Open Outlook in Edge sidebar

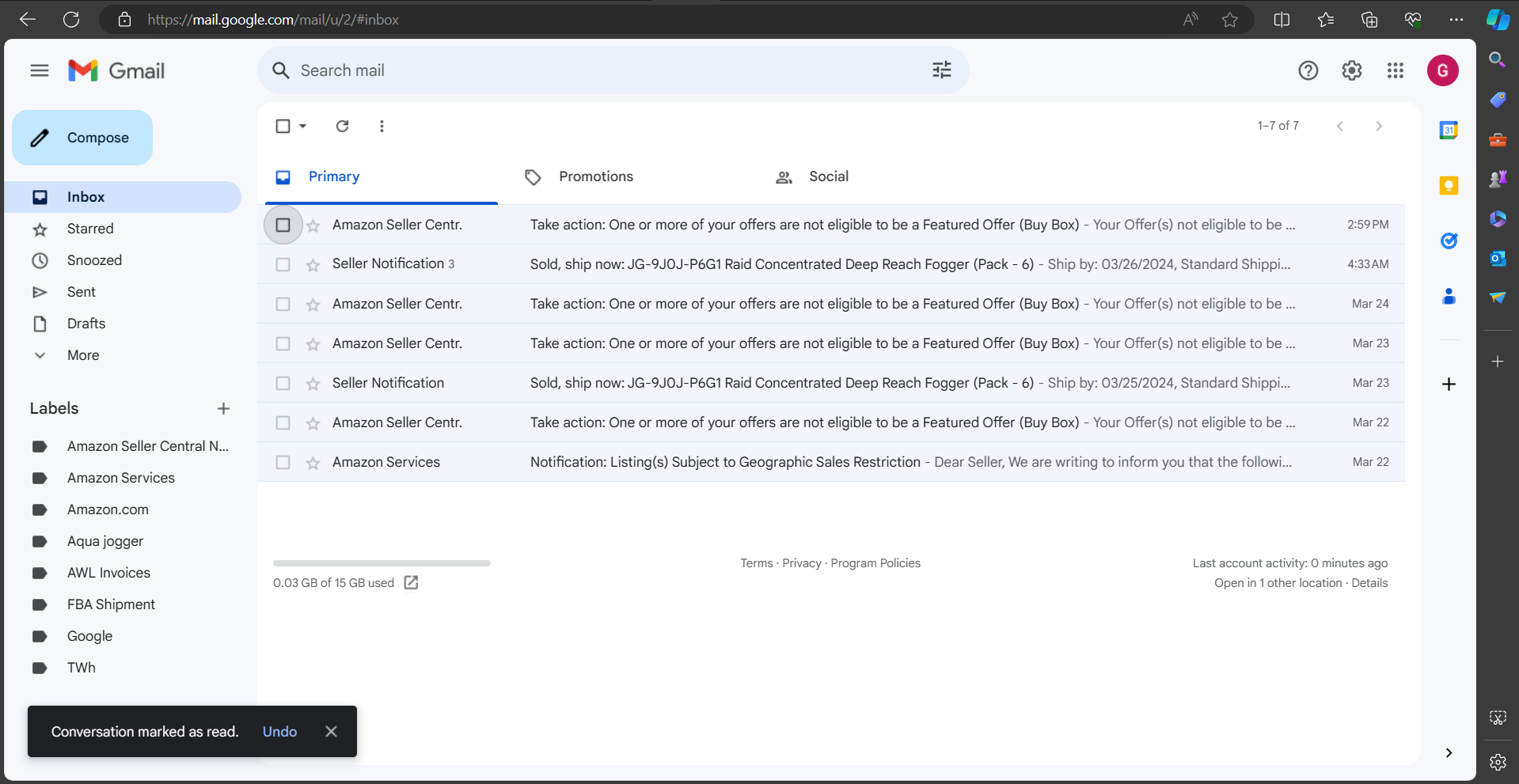[1498, 258]
